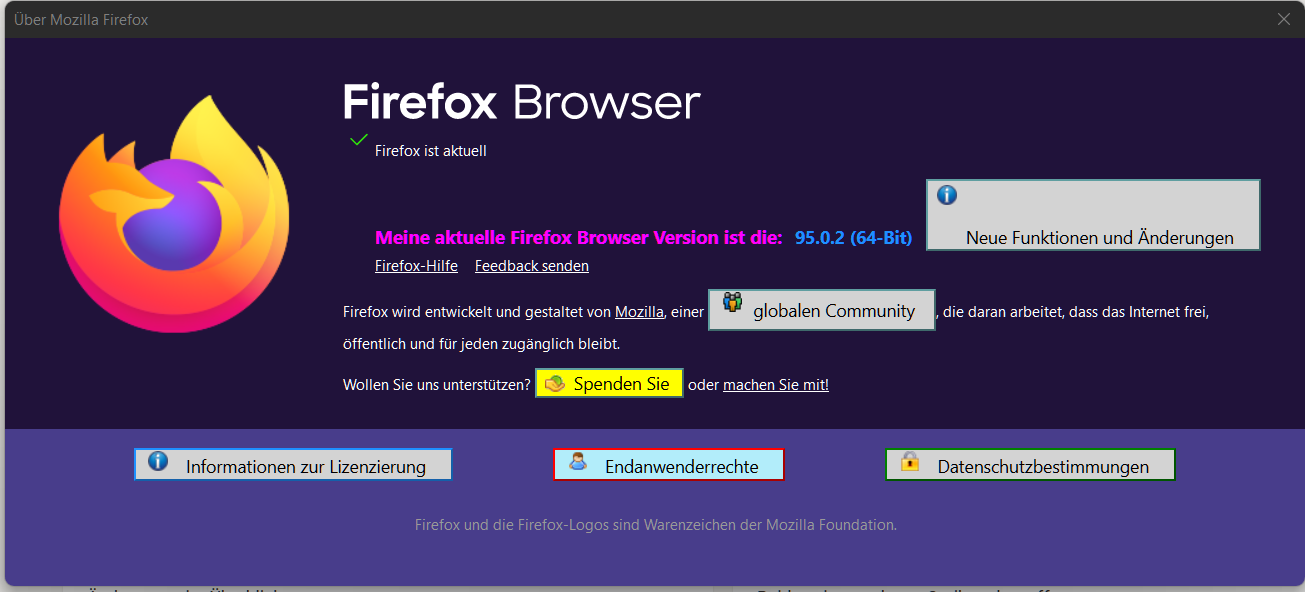Donate via Spenden Sie button

[x=609, y=384]
